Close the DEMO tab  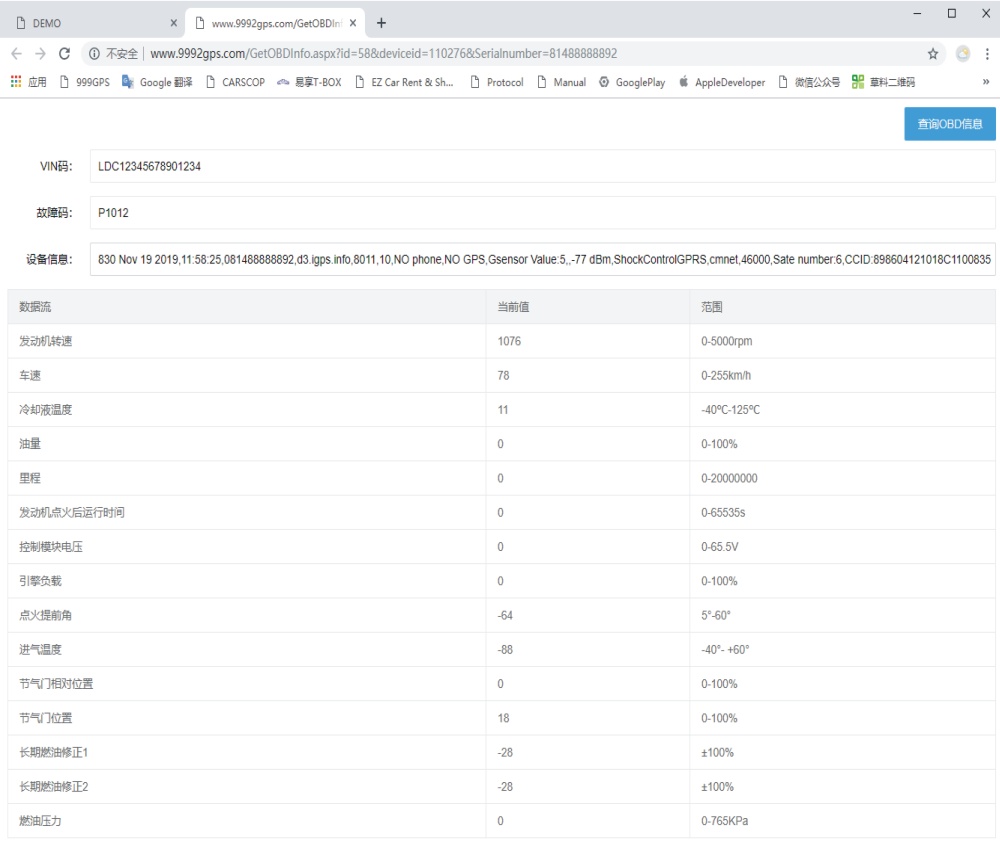(173, 23)
